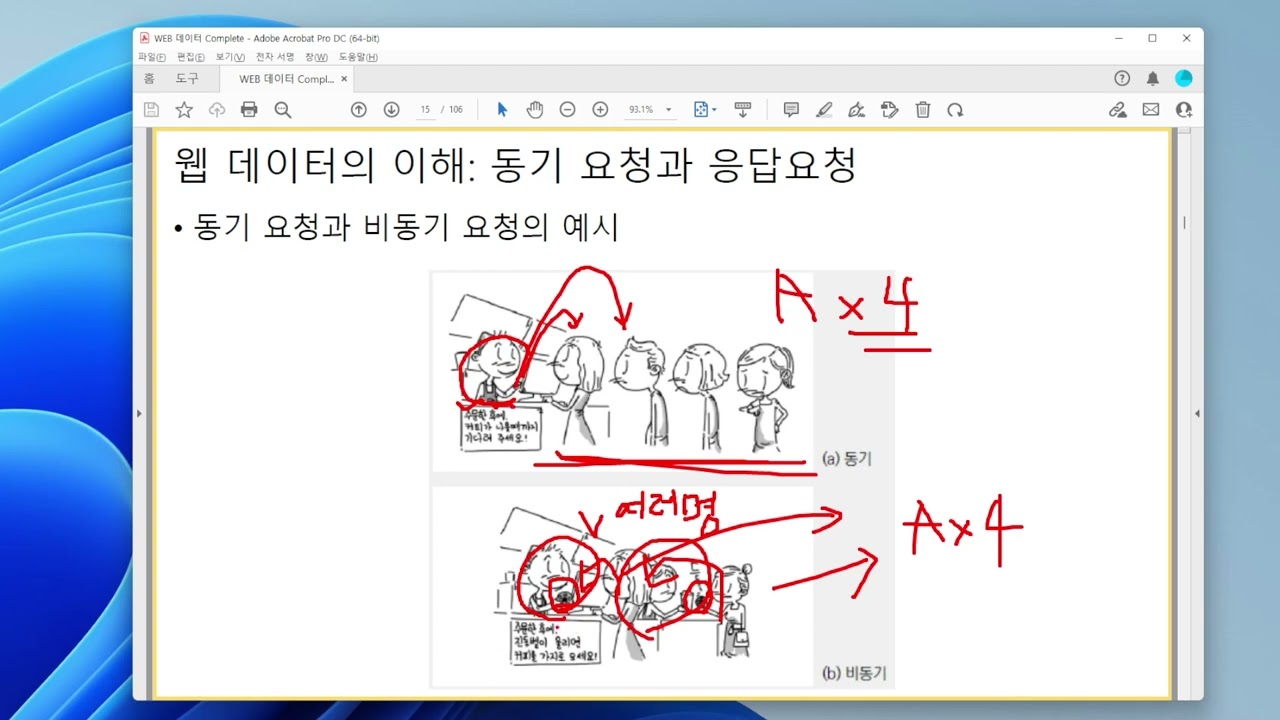
Task: Click the total page count 106
Action: [456, 109]
